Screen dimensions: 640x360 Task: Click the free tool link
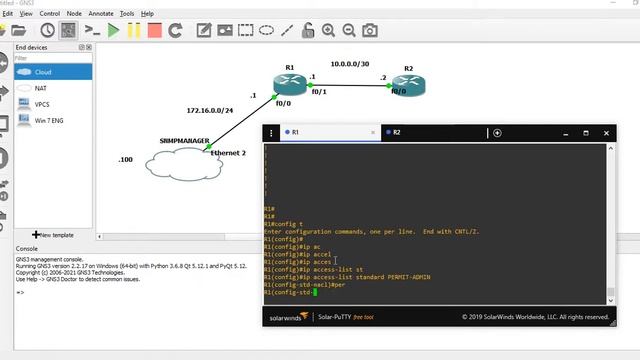tap(363, 317)
